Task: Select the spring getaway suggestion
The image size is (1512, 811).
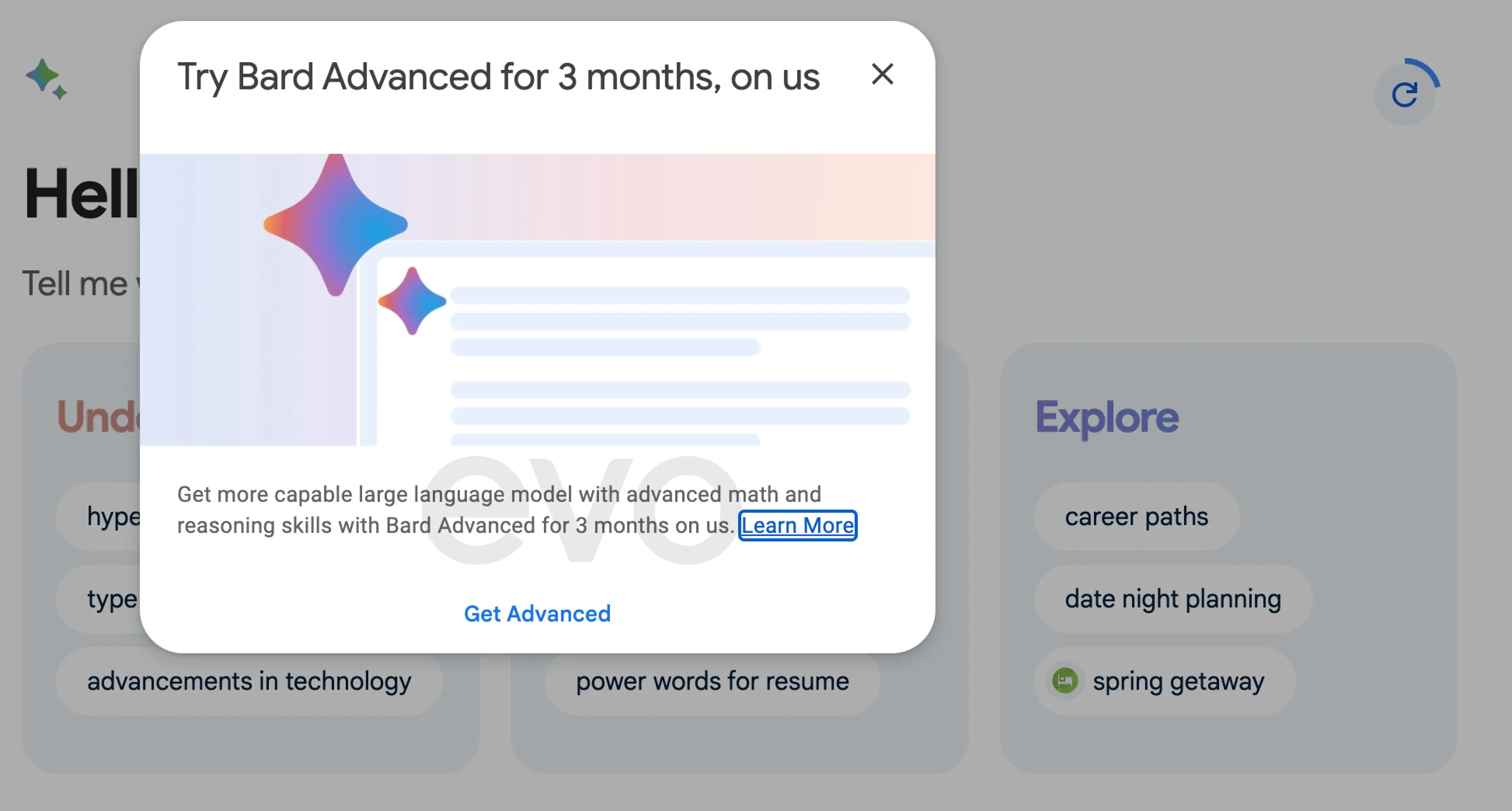Action: pyautogui.click(x=1165, y=681)
